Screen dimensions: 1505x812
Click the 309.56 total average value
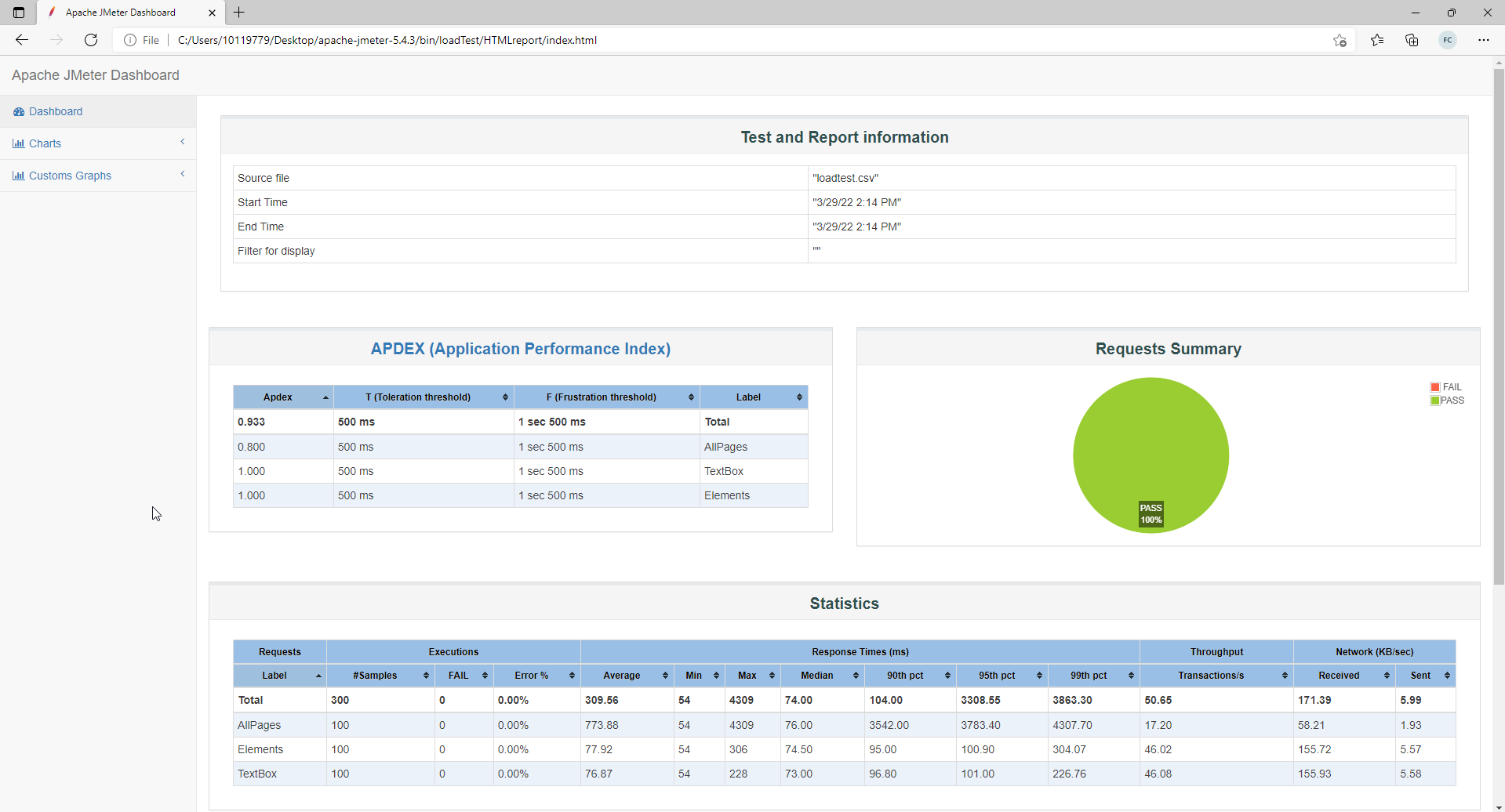602,700
